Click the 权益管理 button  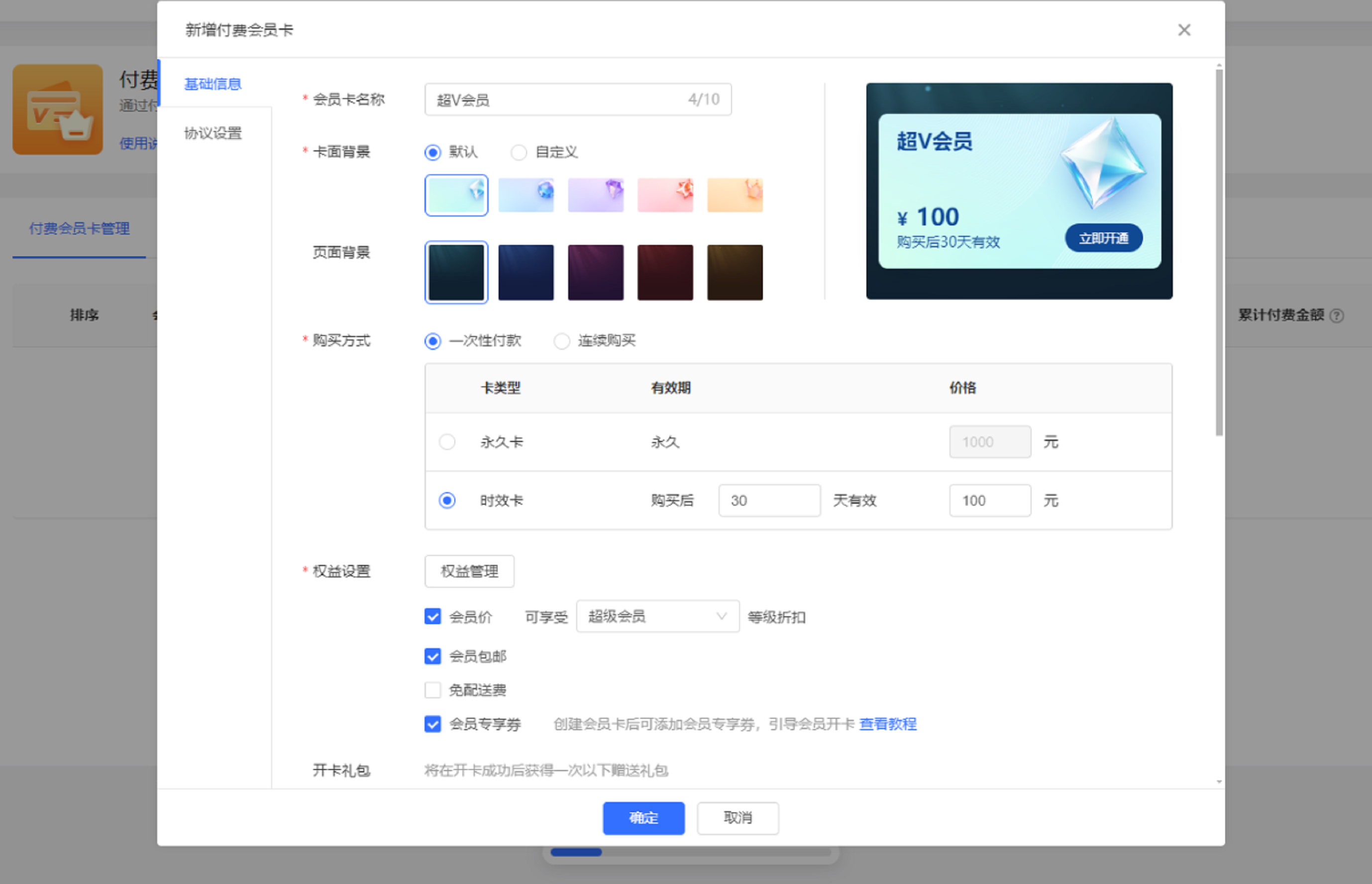pos(469,571)
